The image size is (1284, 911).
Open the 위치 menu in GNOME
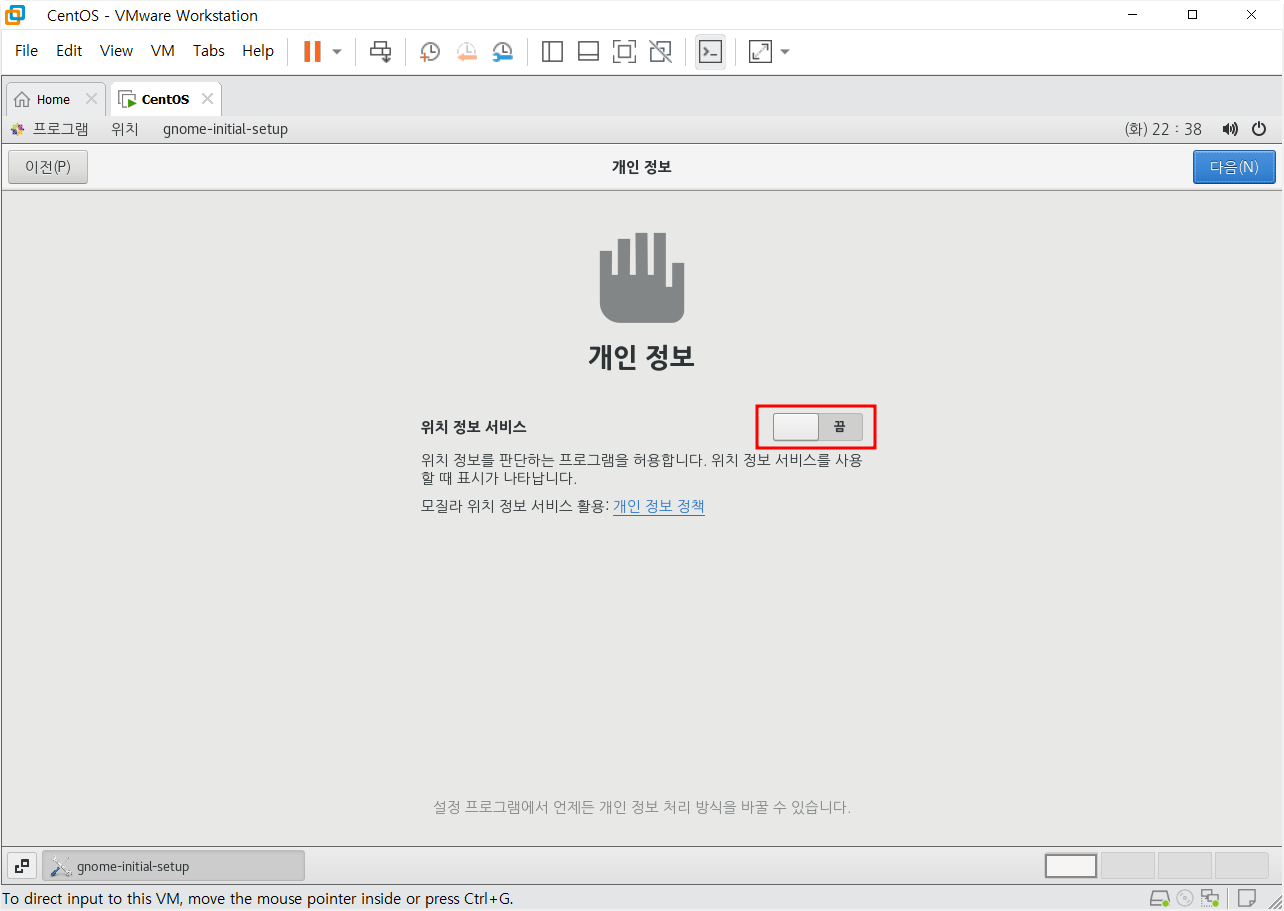tap(125, 129)
